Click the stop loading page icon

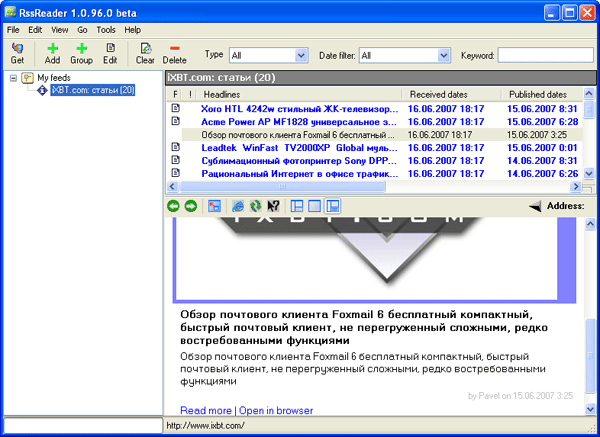(214, 206)
